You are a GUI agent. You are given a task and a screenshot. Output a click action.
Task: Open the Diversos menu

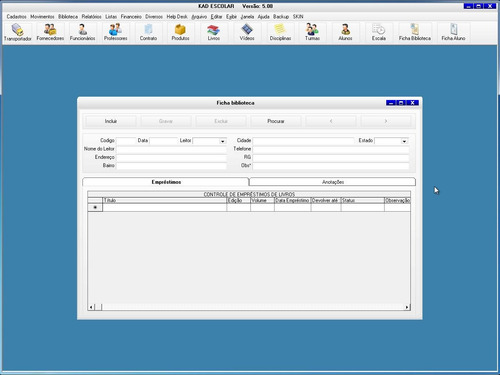154,16
